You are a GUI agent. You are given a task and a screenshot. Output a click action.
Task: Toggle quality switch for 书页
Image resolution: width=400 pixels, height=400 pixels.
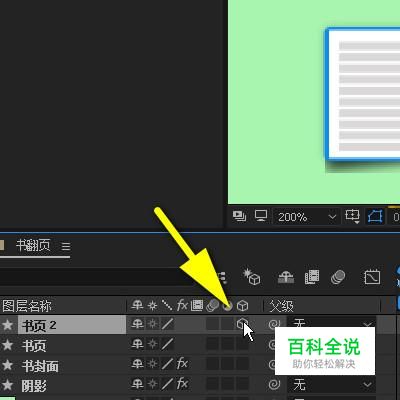167,344
